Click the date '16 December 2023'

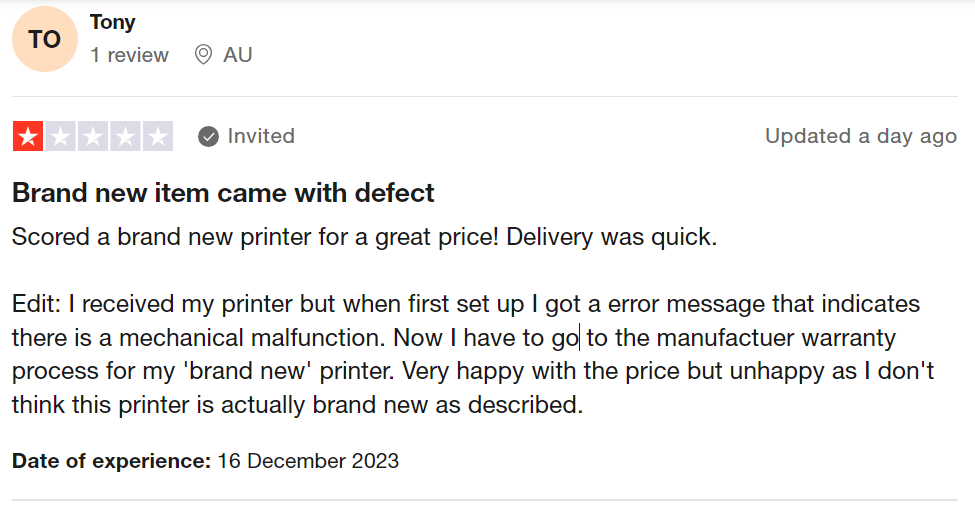(307, 461)
